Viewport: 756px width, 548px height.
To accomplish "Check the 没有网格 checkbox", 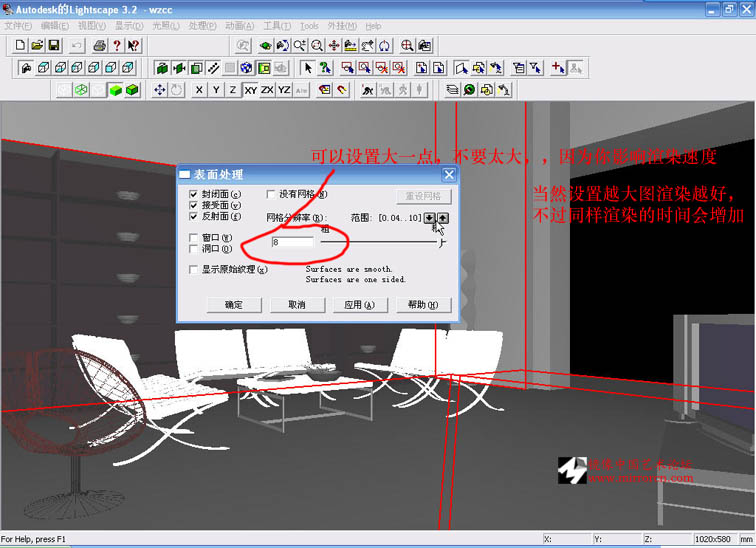I will 270,194.
